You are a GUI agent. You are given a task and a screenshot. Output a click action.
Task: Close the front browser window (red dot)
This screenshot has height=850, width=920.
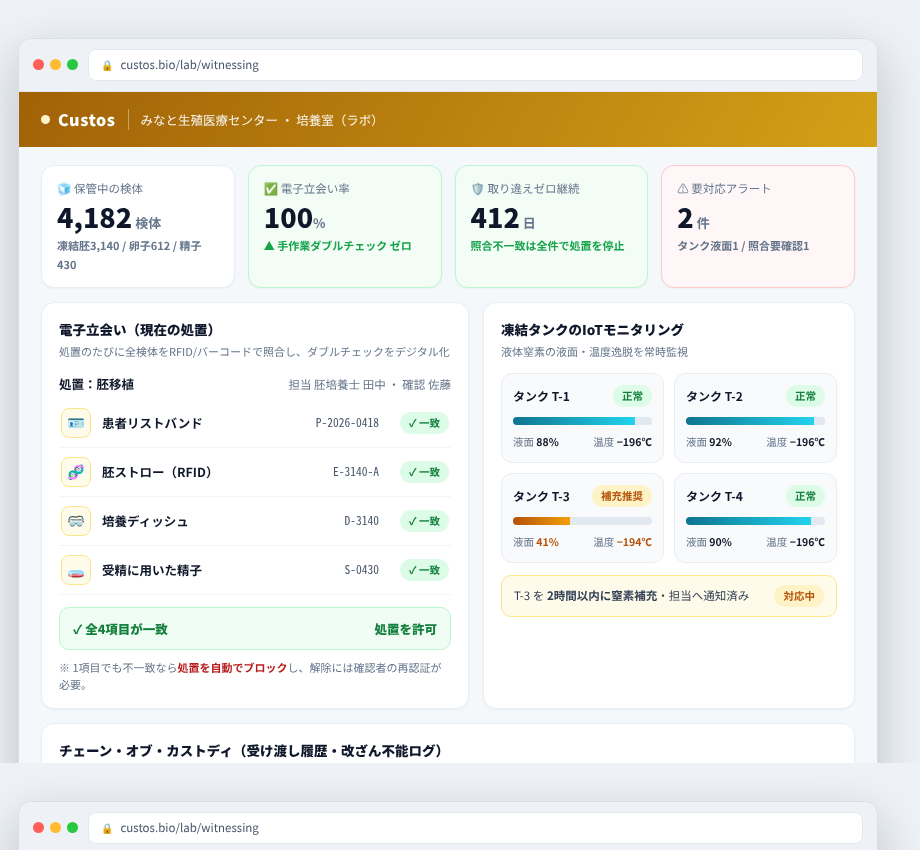coord(39,65)
